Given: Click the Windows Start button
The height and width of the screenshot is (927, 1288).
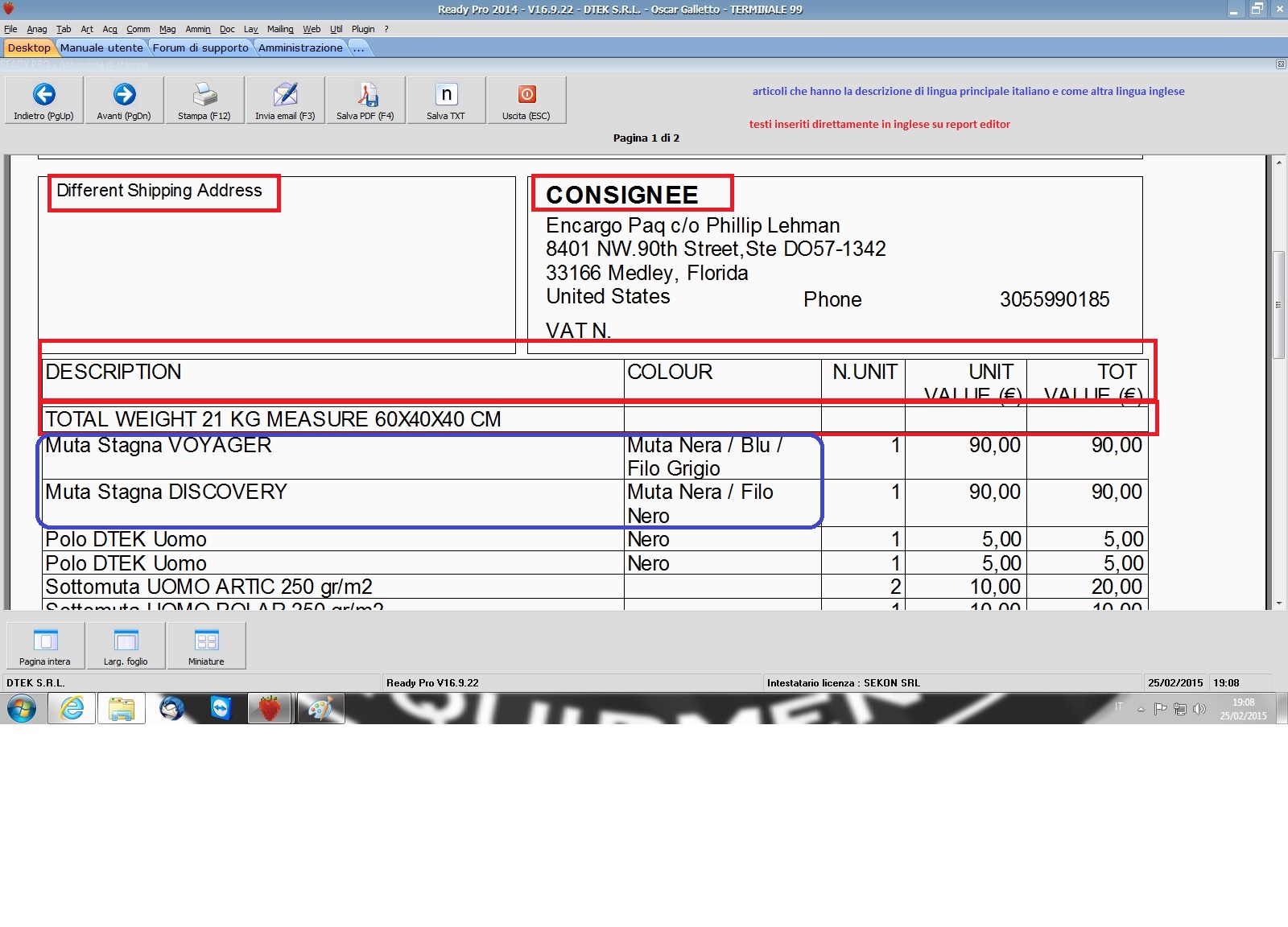Looking at the screenshot, I should [x=22, y=709].
